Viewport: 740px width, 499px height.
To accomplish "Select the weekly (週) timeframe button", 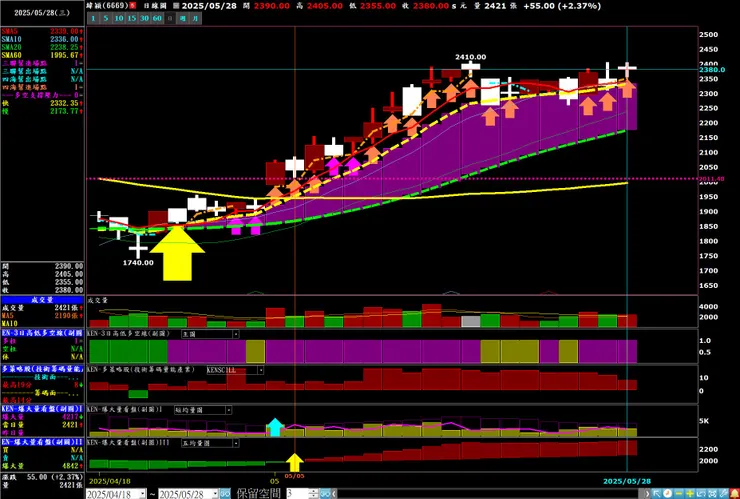I will (183, 18).
